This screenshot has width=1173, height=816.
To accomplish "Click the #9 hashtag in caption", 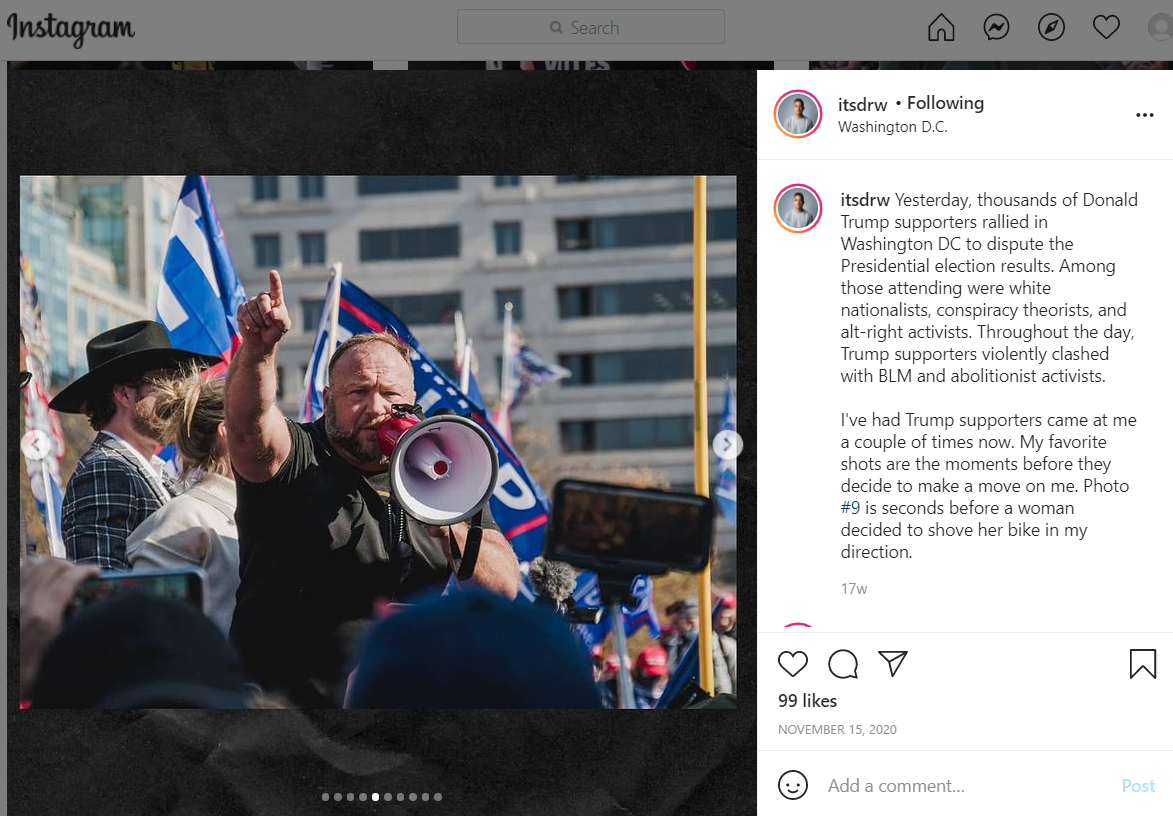I will 850,508.
